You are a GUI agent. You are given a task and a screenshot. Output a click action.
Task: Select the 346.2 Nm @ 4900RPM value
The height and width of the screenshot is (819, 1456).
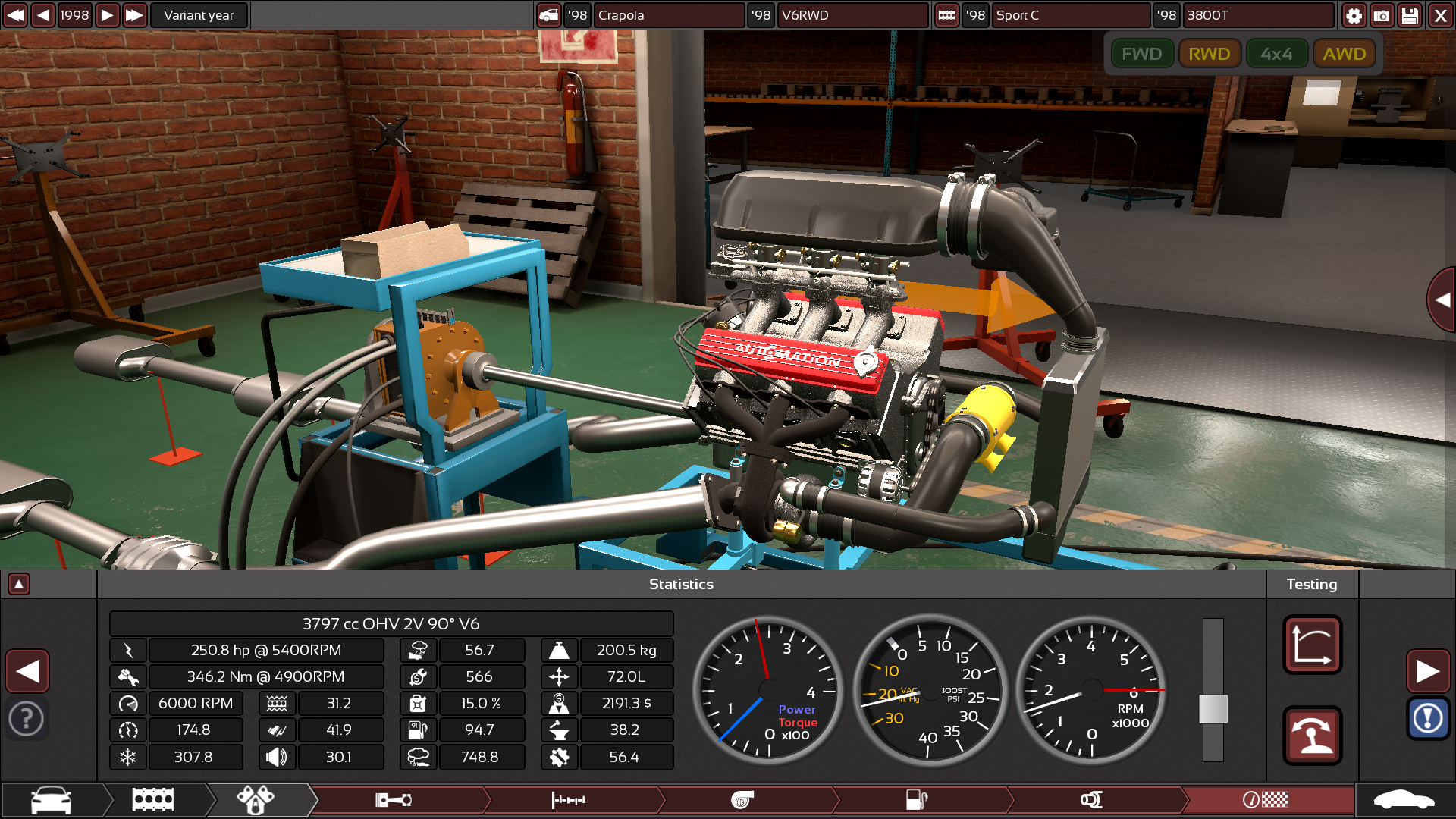[x=266, y=677]
